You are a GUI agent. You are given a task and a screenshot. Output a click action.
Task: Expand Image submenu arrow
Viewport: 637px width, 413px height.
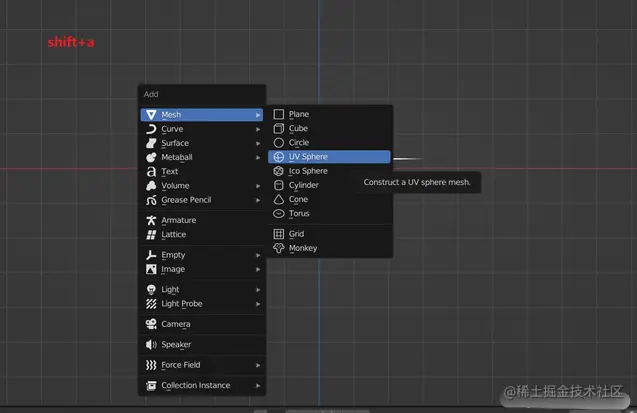pos(258,270)
